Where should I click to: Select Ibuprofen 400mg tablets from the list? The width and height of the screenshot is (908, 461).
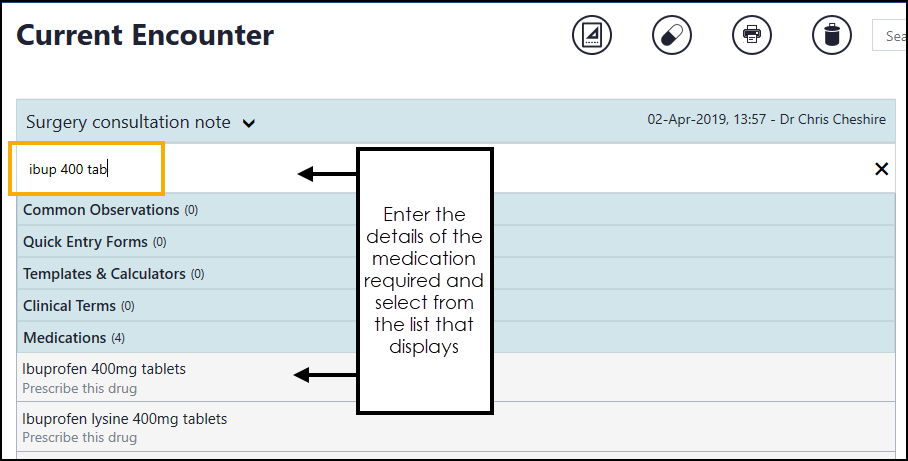click(x=104, y=369)
